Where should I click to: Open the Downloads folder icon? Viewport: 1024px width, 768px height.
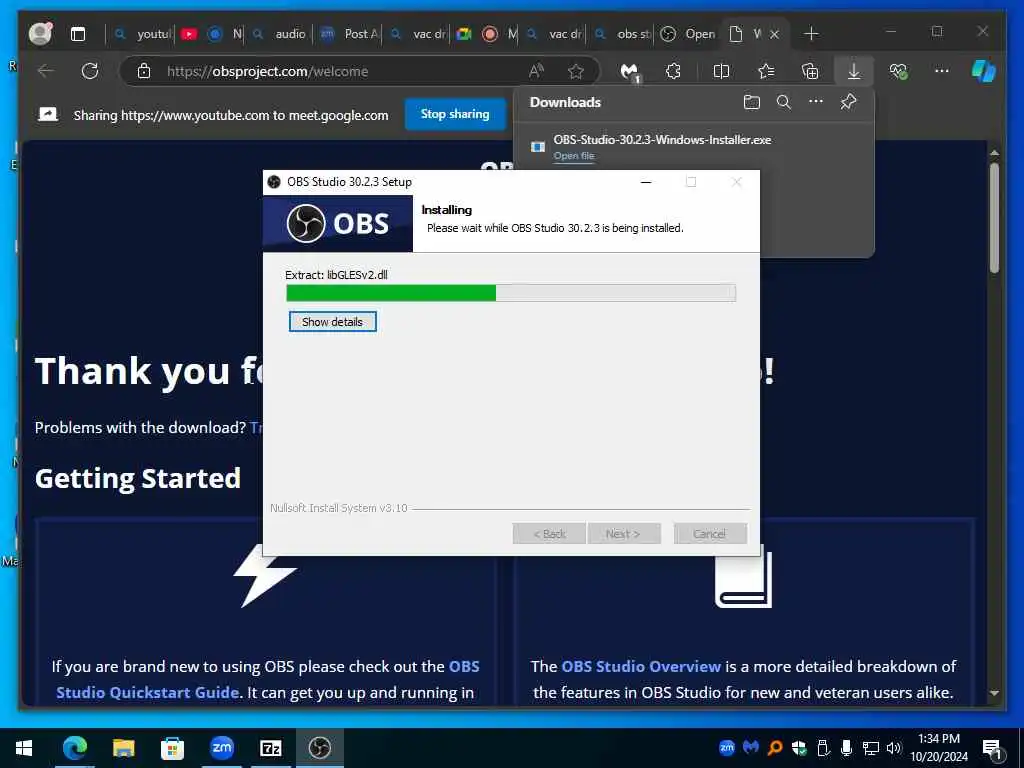point(752,102)
